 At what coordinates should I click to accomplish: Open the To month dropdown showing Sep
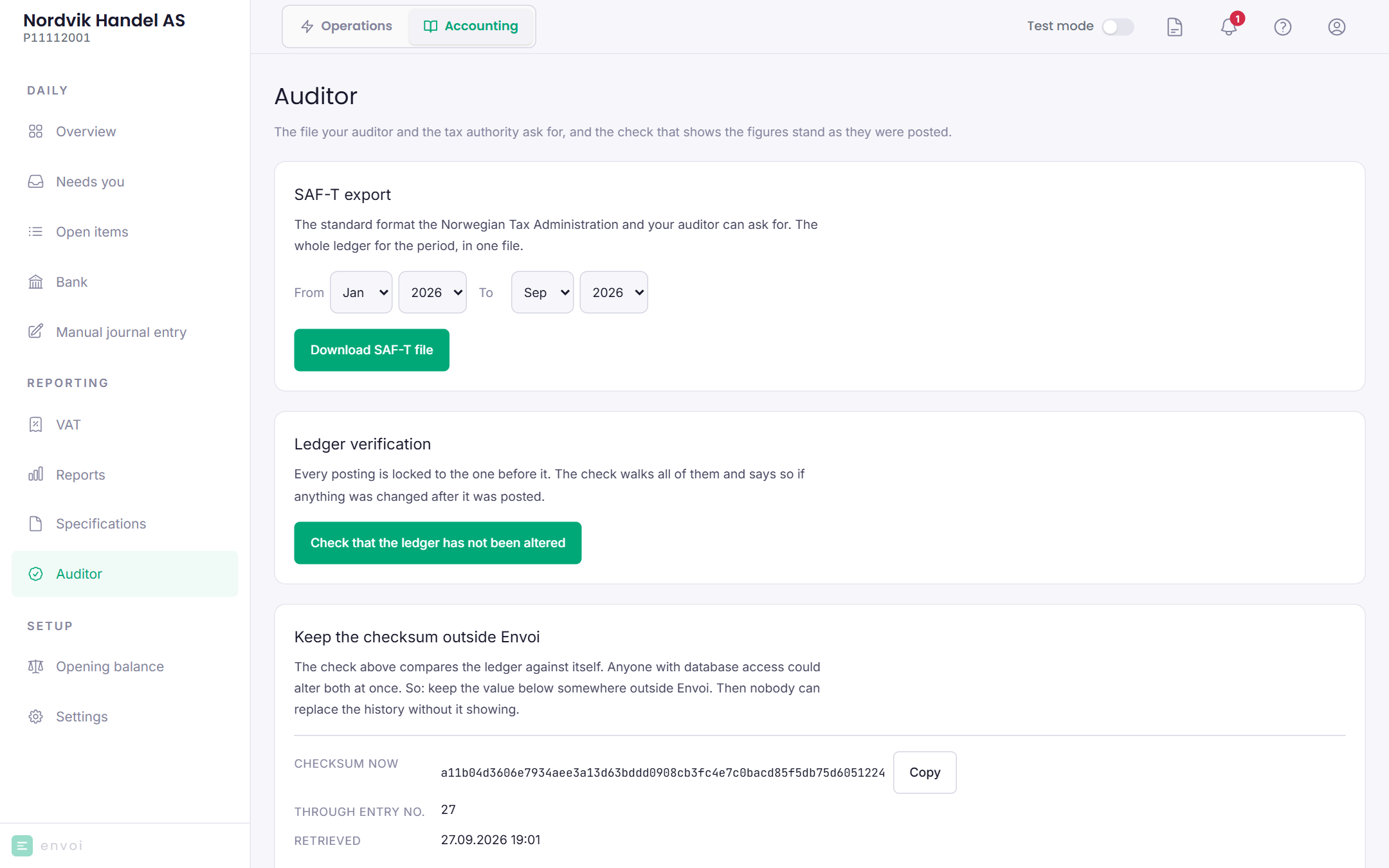point(543,293)
